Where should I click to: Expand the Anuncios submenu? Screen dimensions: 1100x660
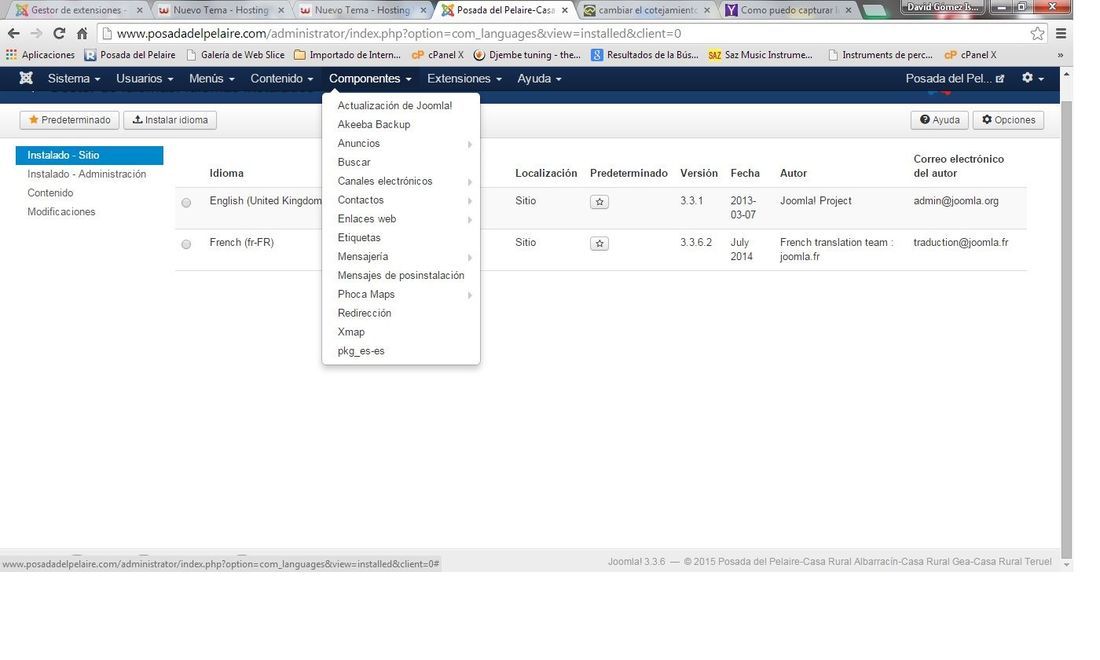(x=401, y=143)
